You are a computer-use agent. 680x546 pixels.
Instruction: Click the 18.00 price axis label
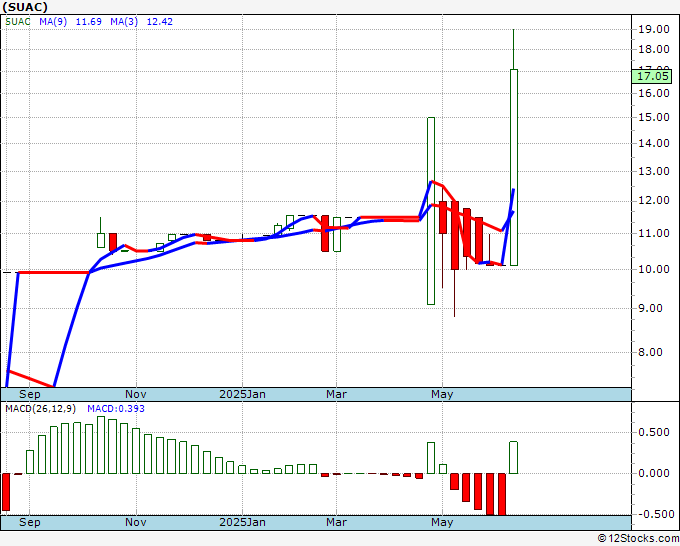[x=654, y=49]
